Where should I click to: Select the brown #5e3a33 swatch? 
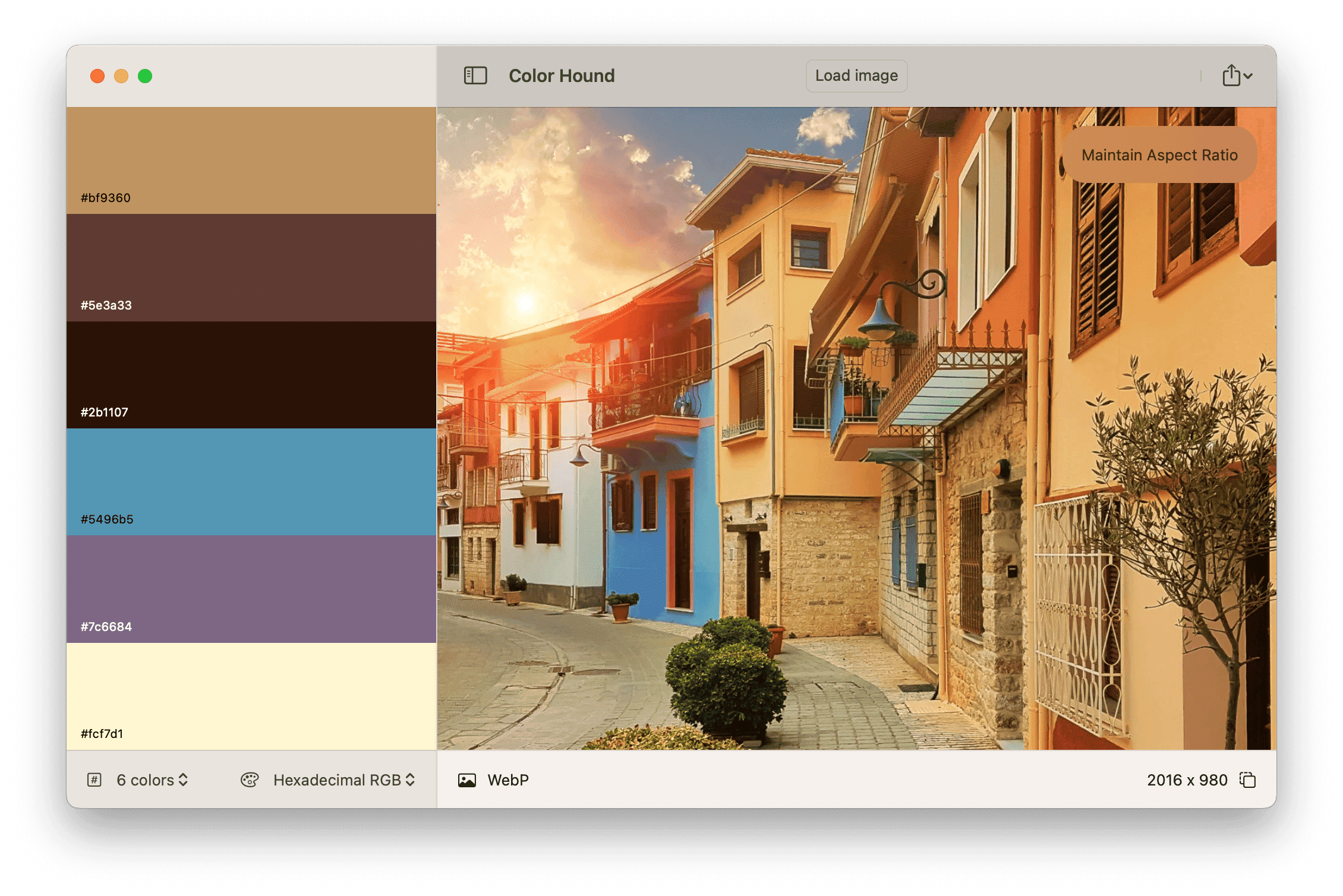(x=251, y=267)
